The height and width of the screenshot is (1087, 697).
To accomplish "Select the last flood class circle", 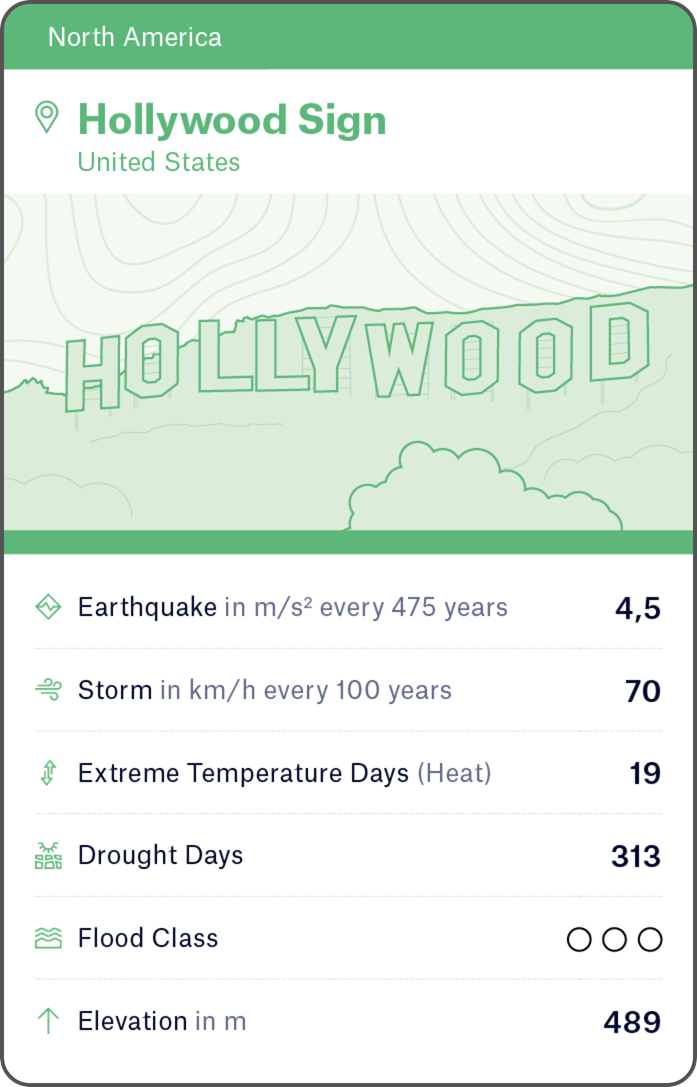I will [650, 939].
